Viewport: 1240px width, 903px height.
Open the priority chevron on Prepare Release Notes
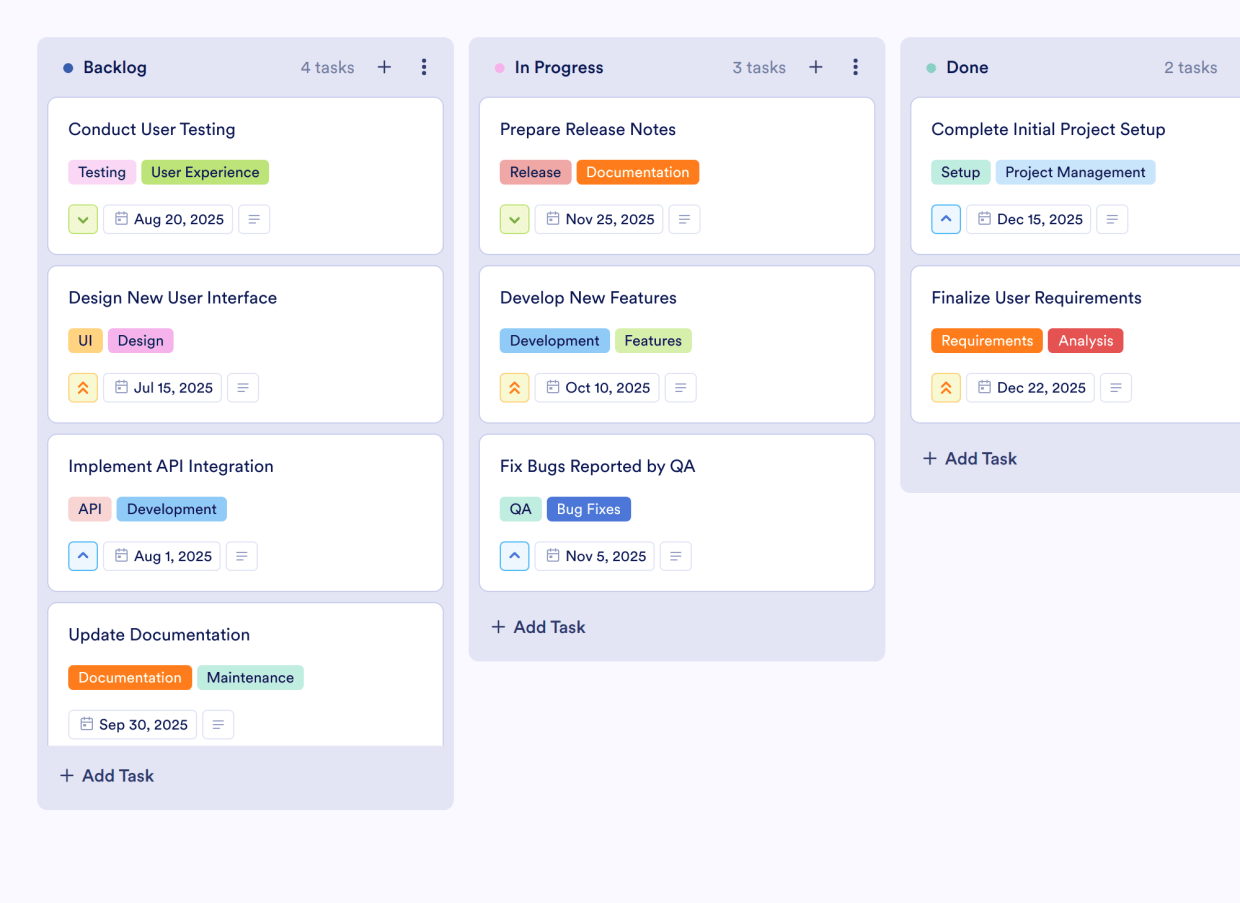tap(514, 219)
